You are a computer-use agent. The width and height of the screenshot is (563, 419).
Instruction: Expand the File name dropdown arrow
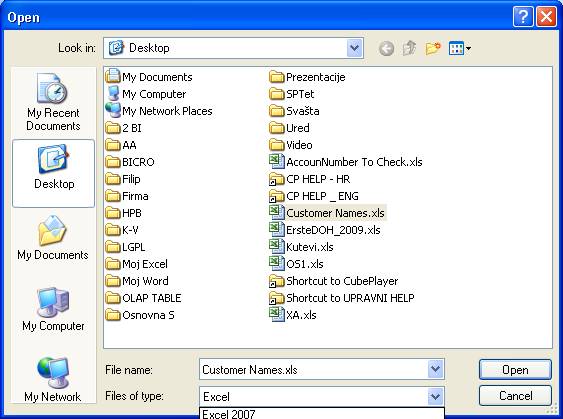coord(435,369)
